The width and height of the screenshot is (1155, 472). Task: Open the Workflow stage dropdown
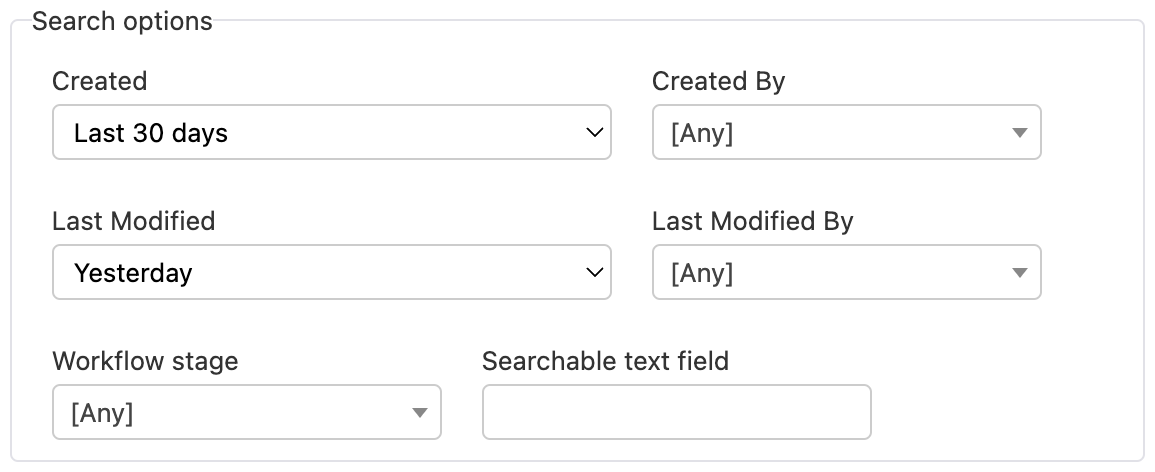tap(246, 412)
